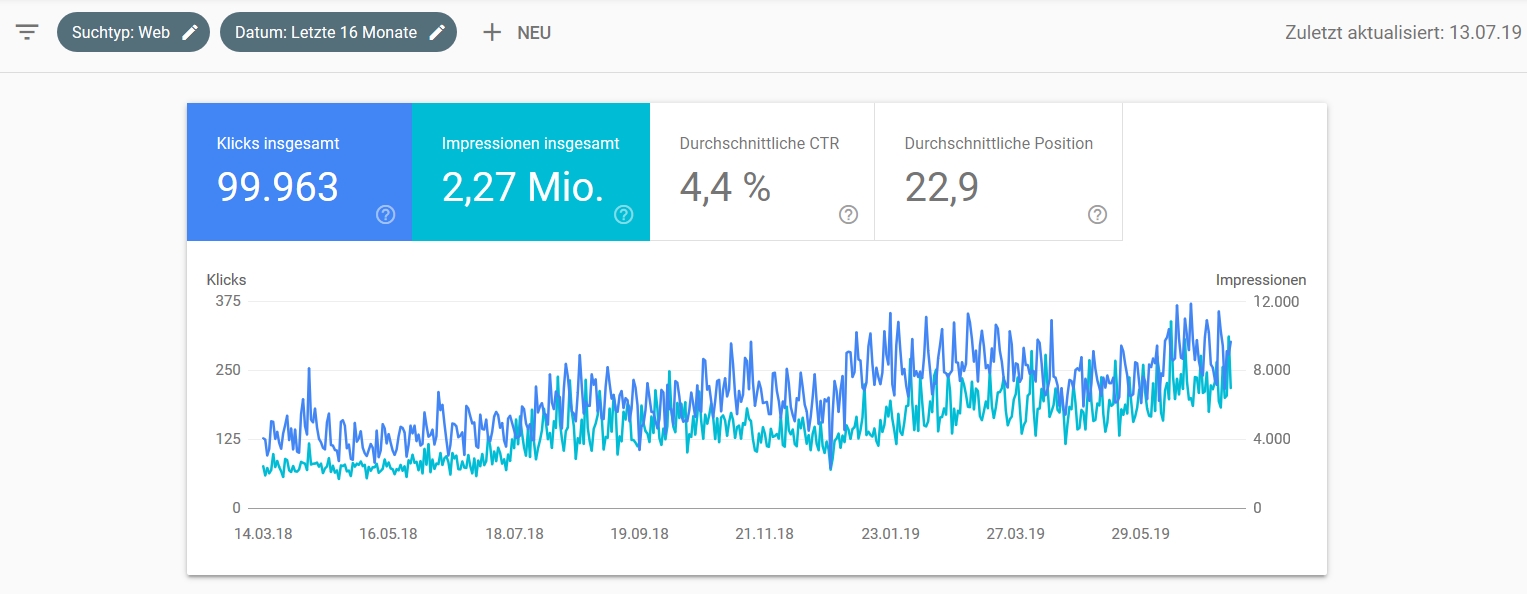The height and width of the screenshot is (594, 1527).
Task: Open the Suchtyp: Web filter dropdown
Action: coord(120,31)
